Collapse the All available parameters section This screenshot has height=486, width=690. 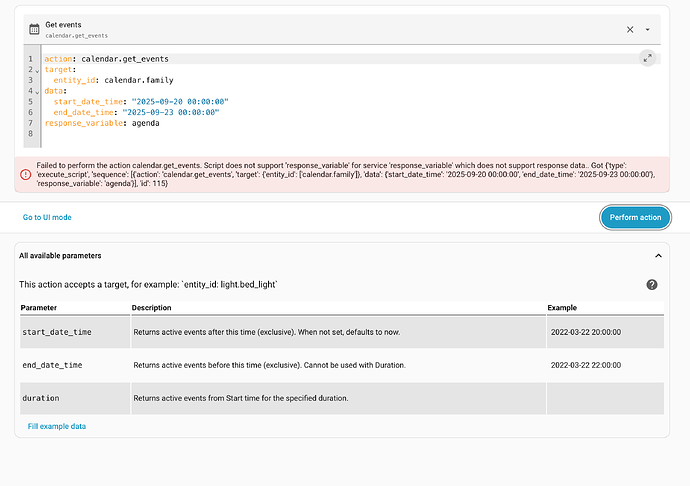tap(657, 256)
